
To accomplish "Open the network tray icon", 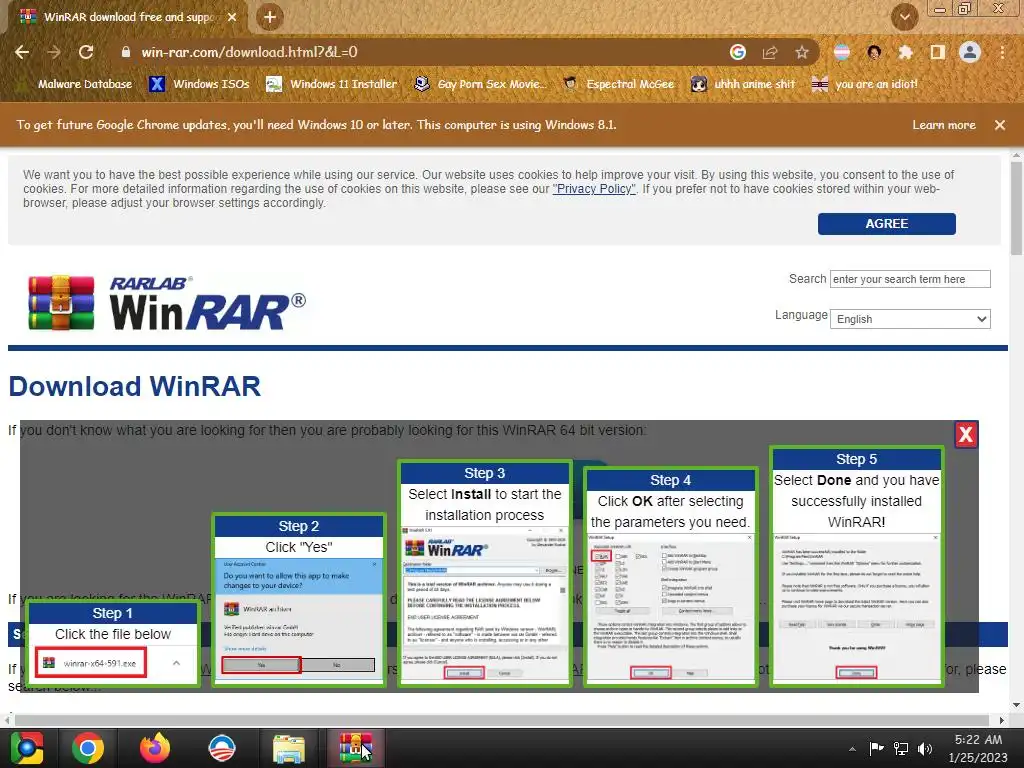I will [x=901, y=749].
